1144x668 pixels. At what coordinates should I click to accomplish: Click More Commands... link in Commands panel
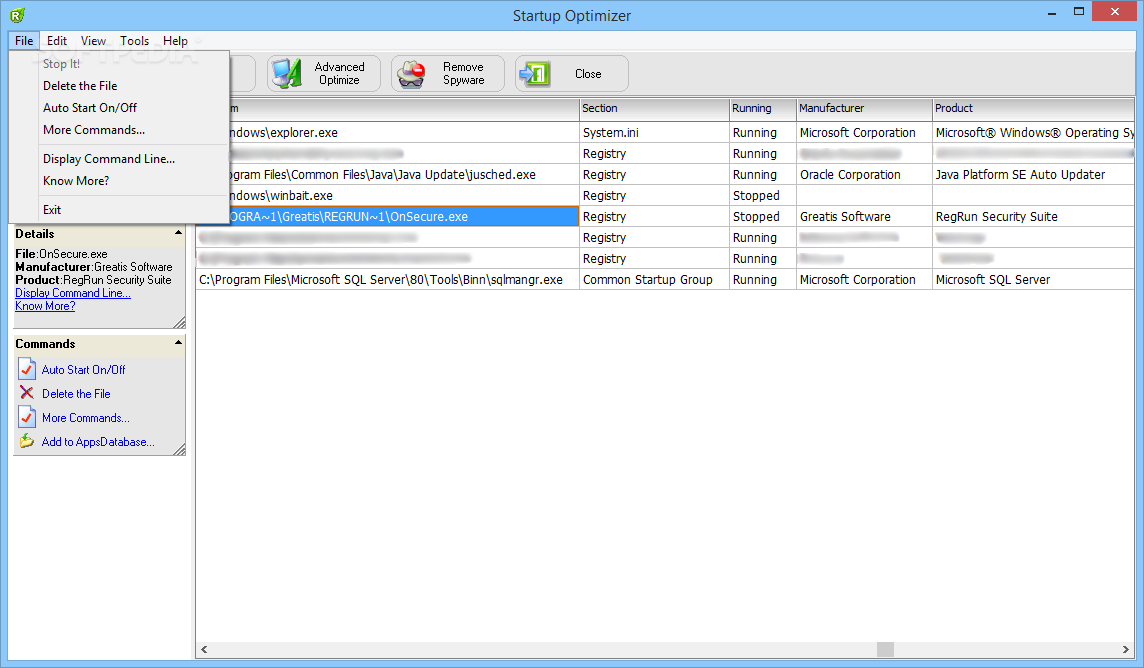point(85,418)
